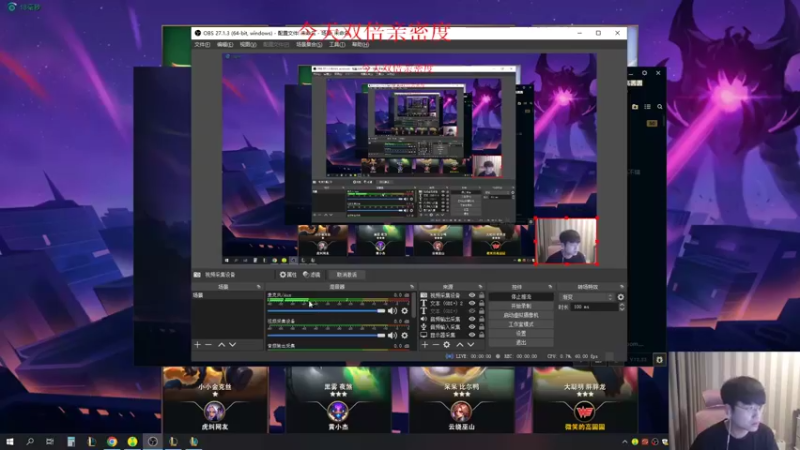Open taskbar search
Viewport: 800px width, 450px height.
click(x=30, y=441)
